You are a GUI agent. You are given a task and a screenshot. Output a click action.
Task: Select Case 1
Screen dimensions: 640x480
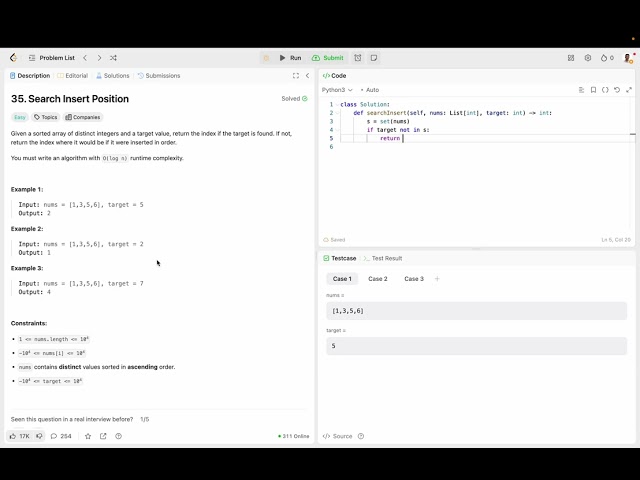342,279
